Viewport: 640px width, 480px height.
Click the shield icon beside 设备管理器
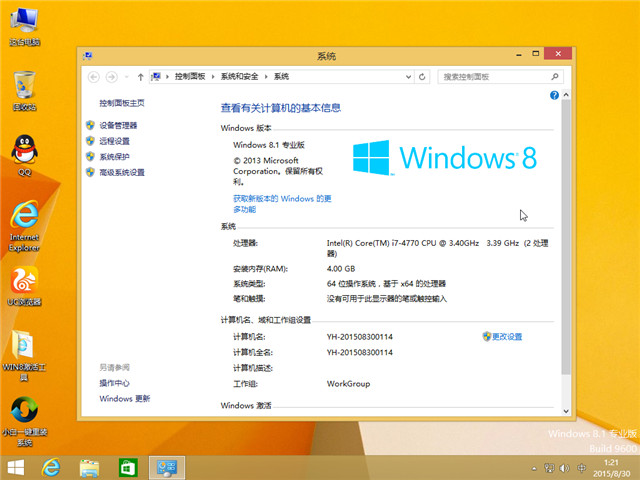90,125
